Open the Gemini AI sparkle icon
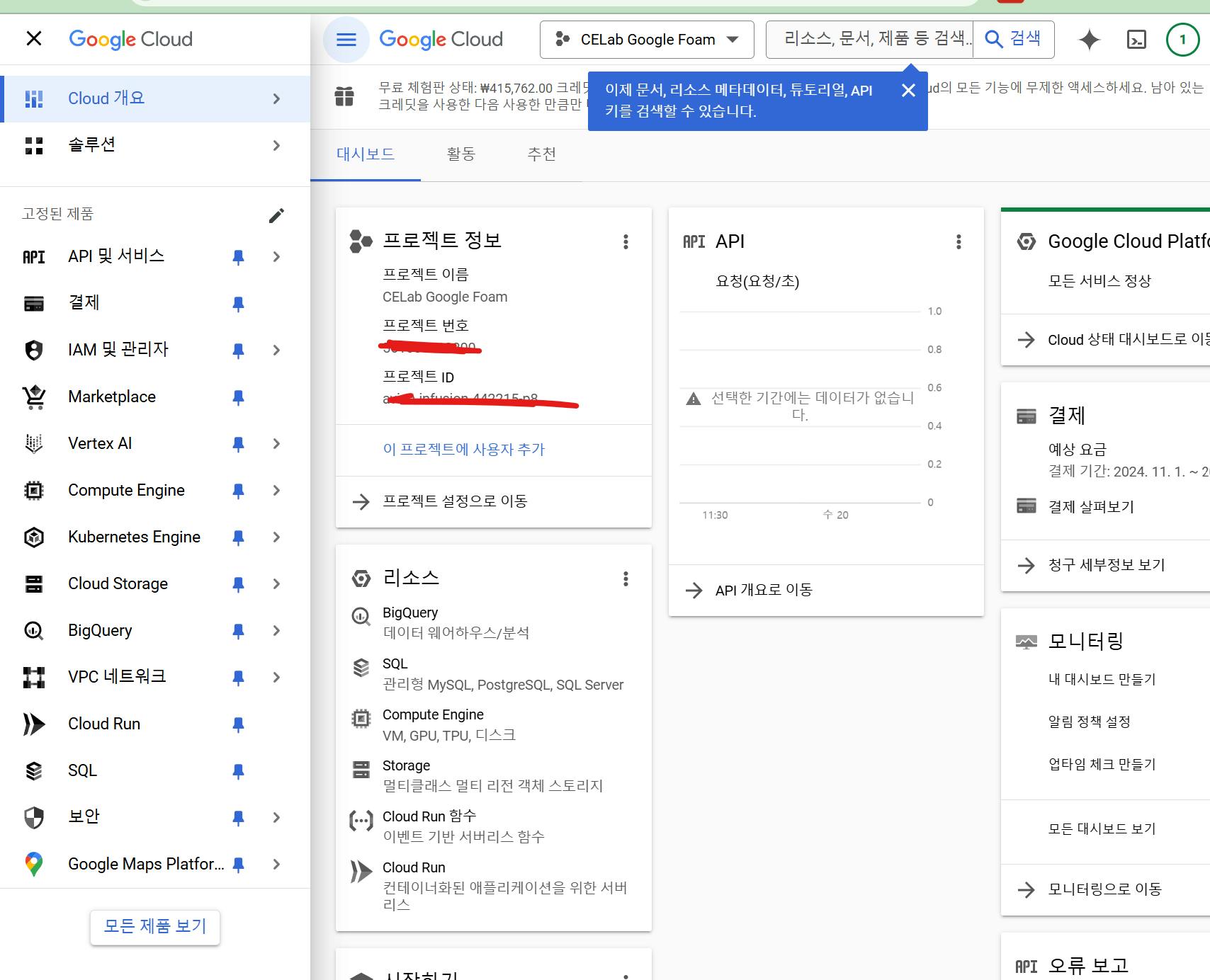This screenshot has height=980, width=1210. click(x=1090, y=40)
